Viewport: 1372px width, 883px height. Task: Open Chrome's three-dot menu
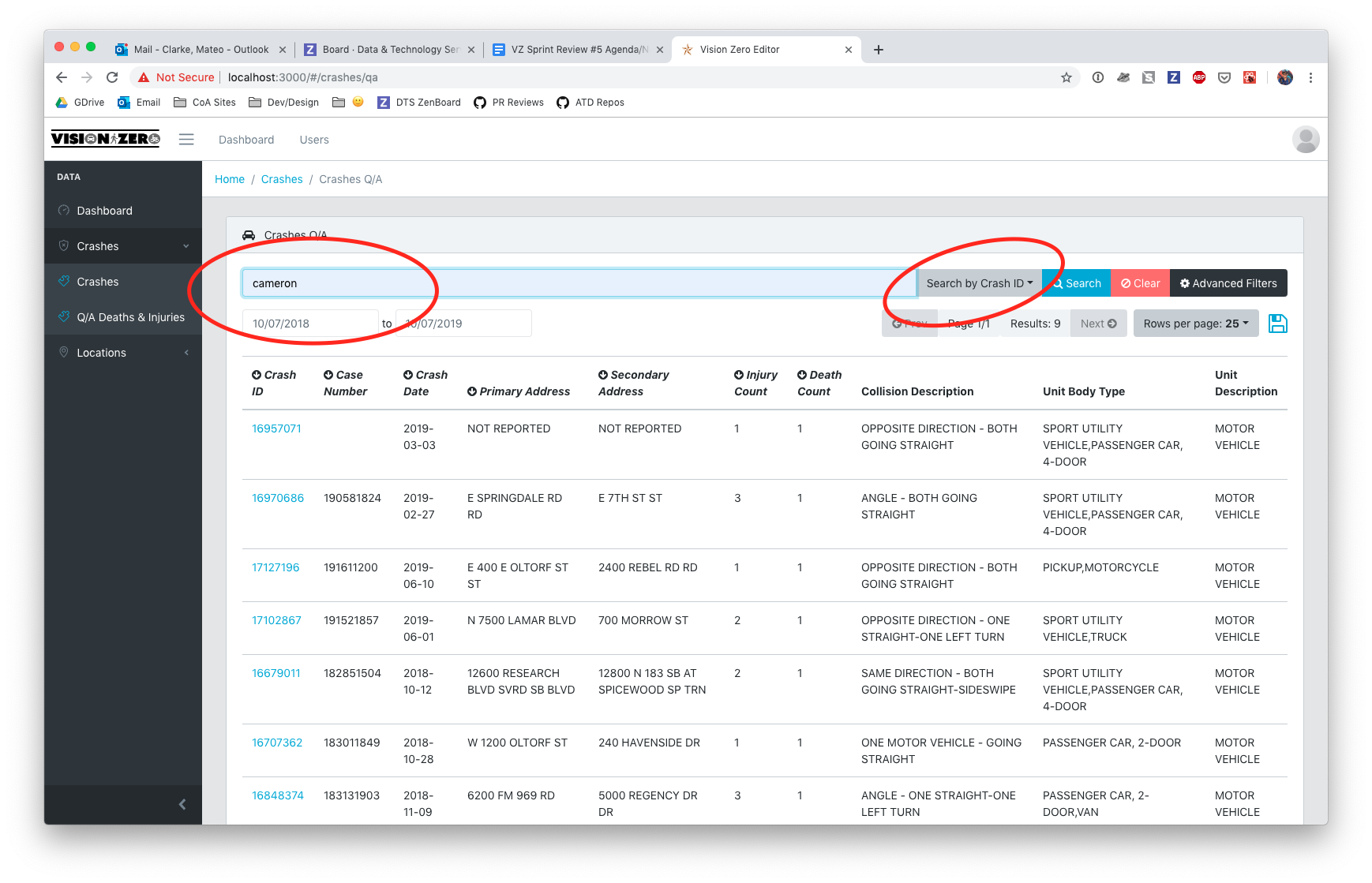coord(1310,77)
